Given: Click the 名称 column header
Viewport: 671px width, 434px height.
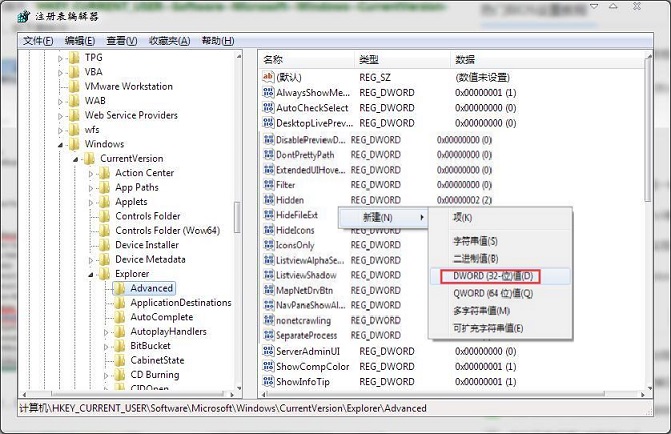Looking at the screenshot, I should point(307,59).
